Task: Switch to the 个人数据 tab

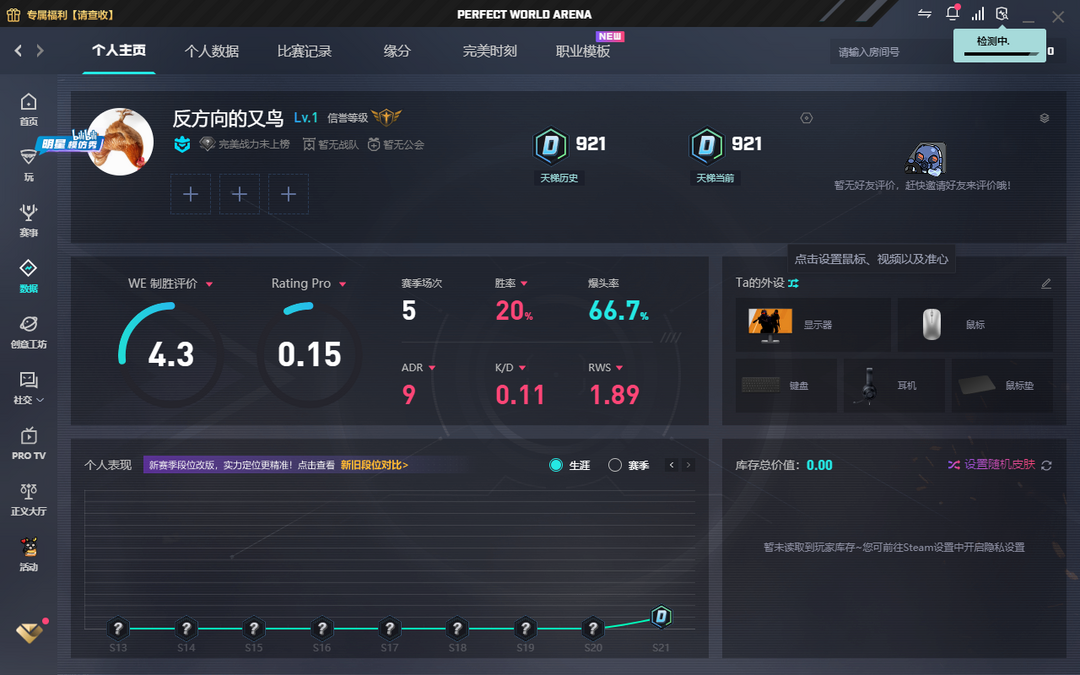Action: [211, 51]
